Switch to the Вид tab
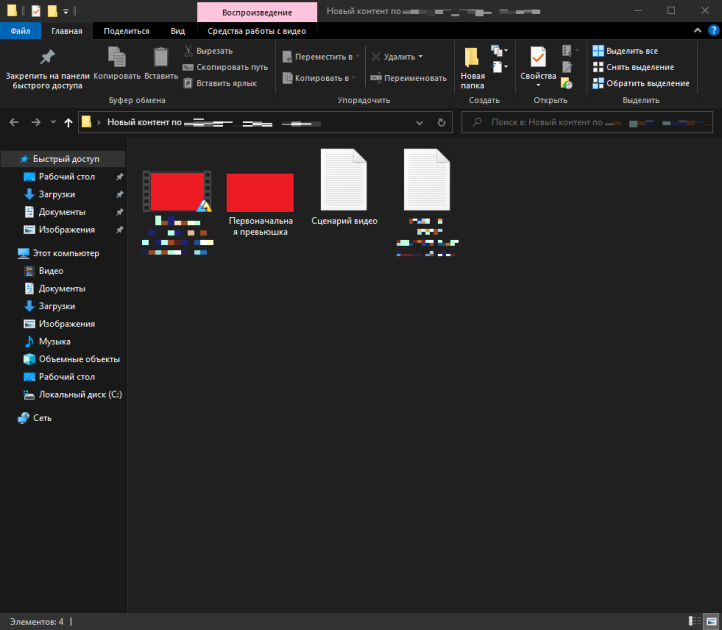Image resolution: width=722 pixels, height=630 pixels. pyautogui.click(x=178, y=31)
